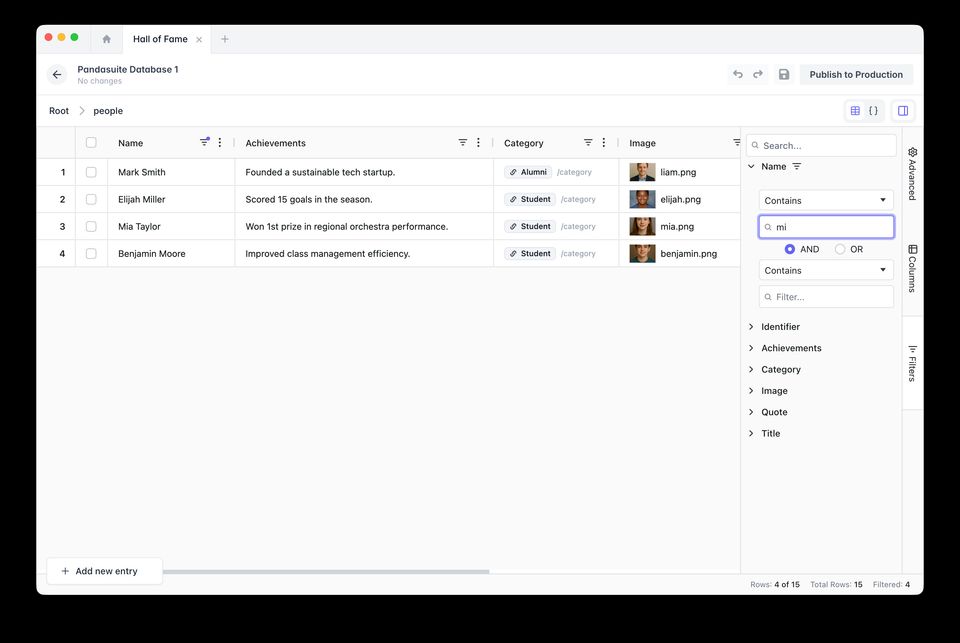960x643 pixels.
Task: Click filter panel Search field
Action: pos(821,146)
